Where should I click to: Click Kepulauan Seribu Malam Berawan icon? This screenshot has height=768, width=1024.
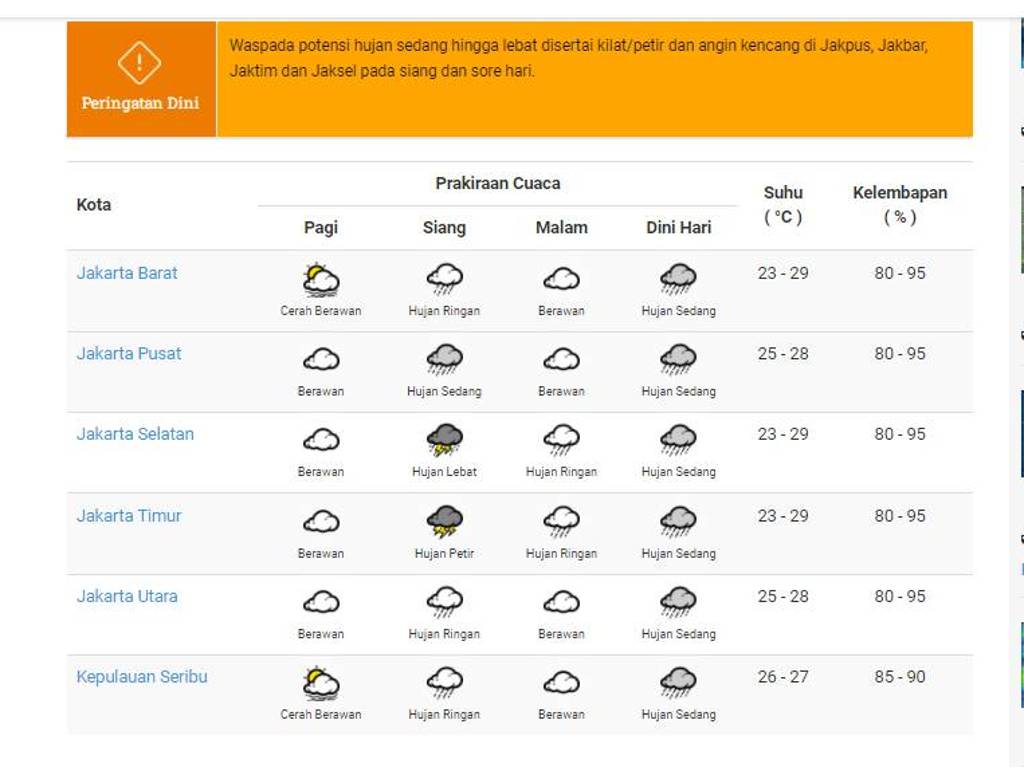(561, 683)
